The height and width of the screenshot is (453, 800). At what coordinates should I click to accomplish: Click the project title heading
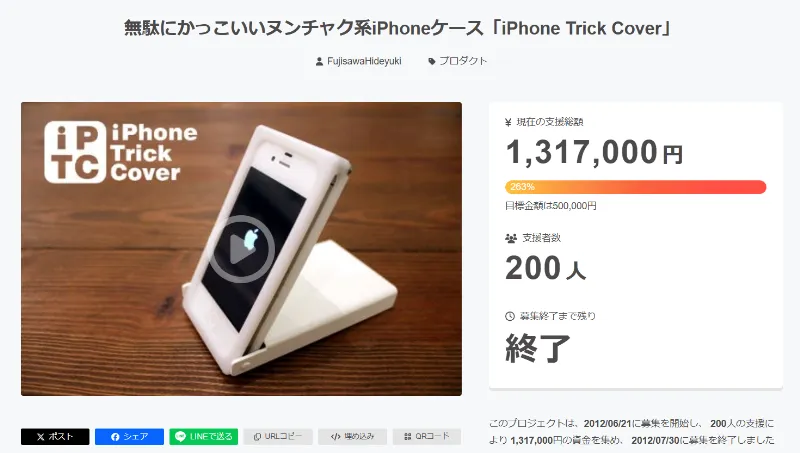coord(398,28)
